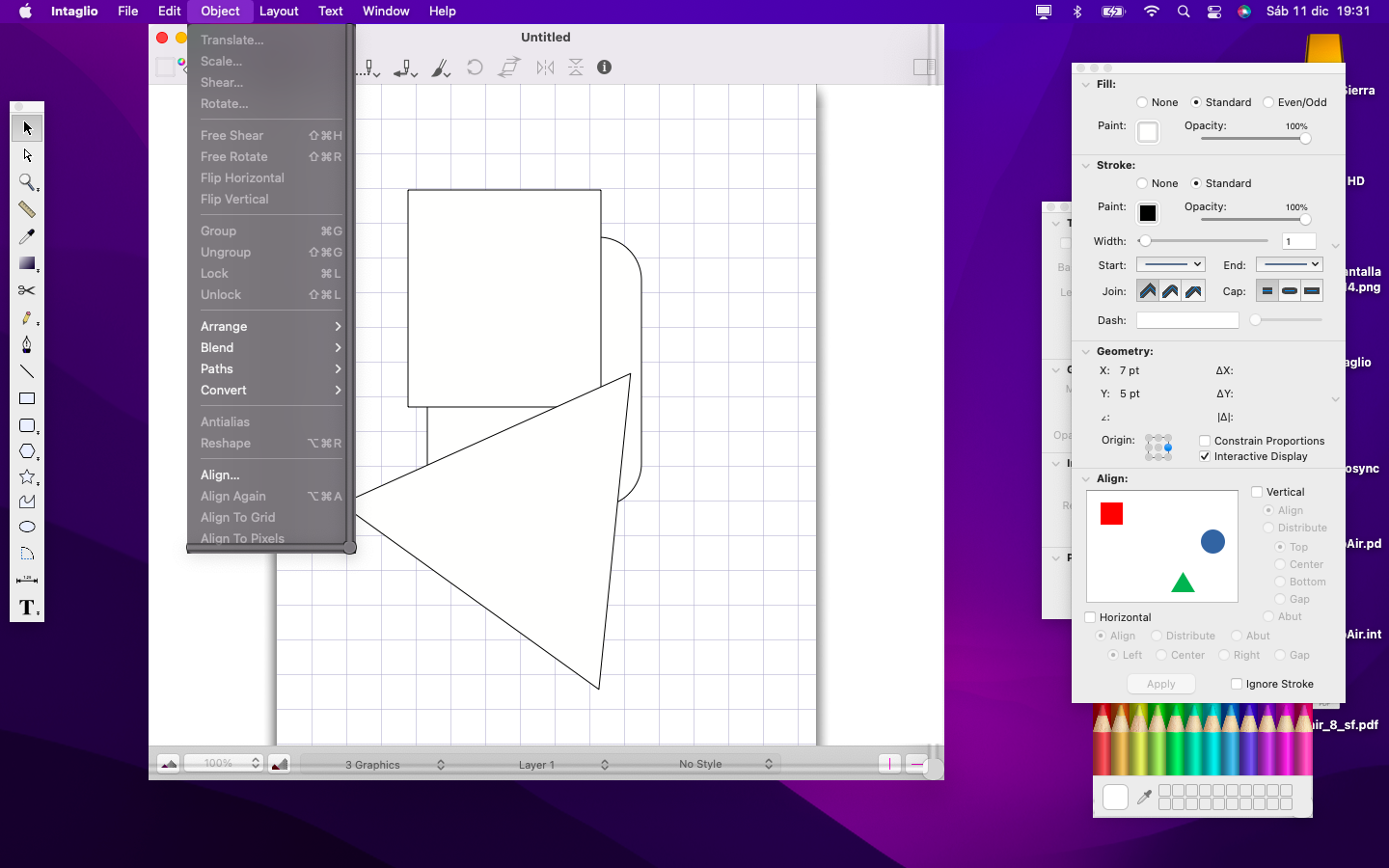Select None radio button for Fill
Viewport: 1389px width, 868px height.
1142,102
